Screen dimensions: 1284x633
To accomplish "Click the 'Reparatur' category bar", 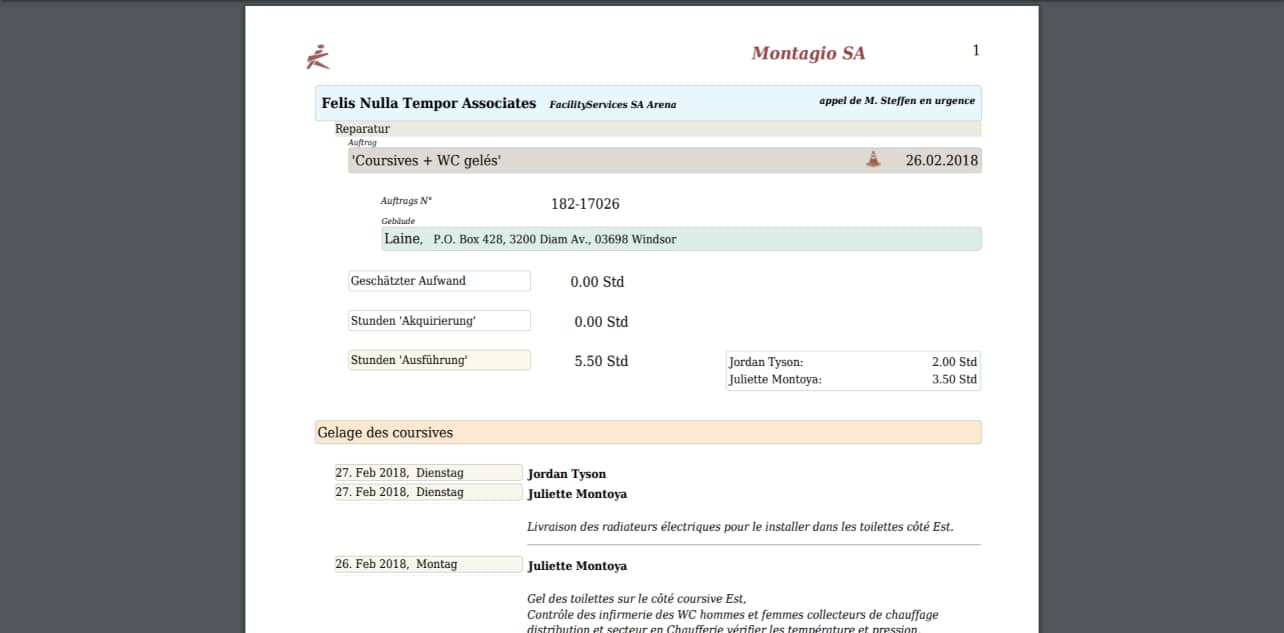I will [362, 129].
